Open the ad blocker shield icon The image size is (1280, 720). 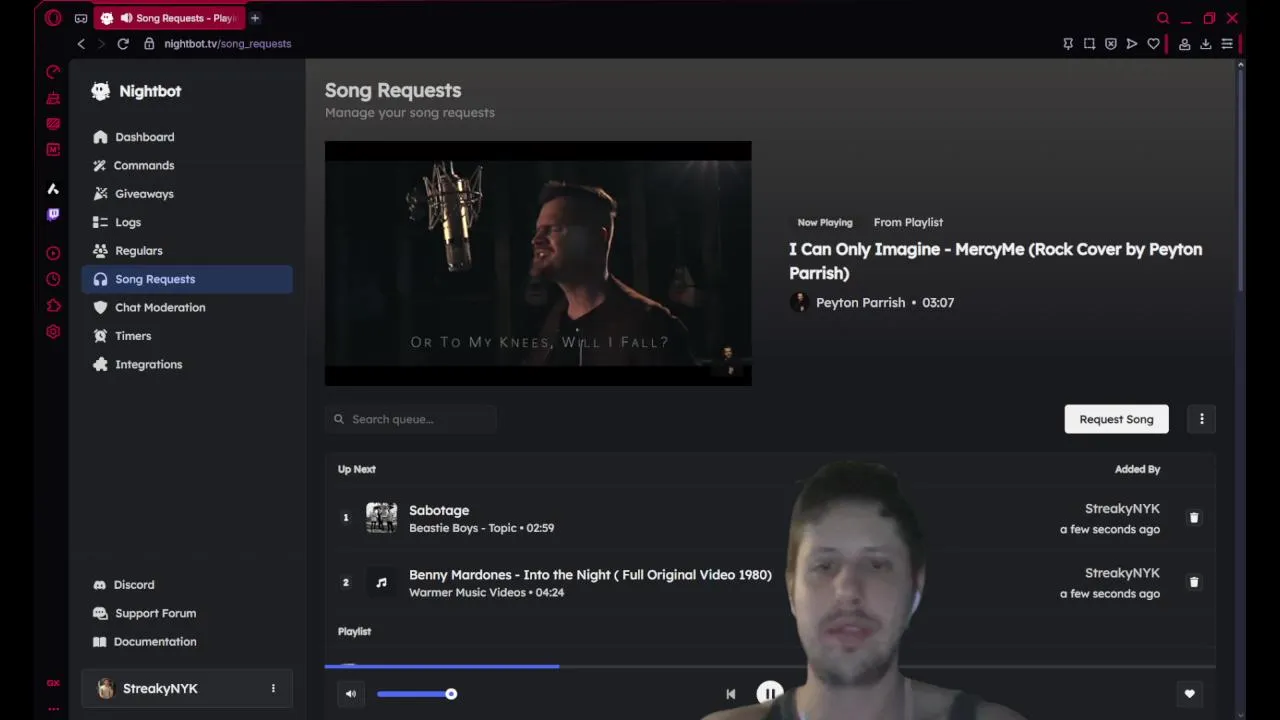pyautogui.click(x=1111, y=44)
